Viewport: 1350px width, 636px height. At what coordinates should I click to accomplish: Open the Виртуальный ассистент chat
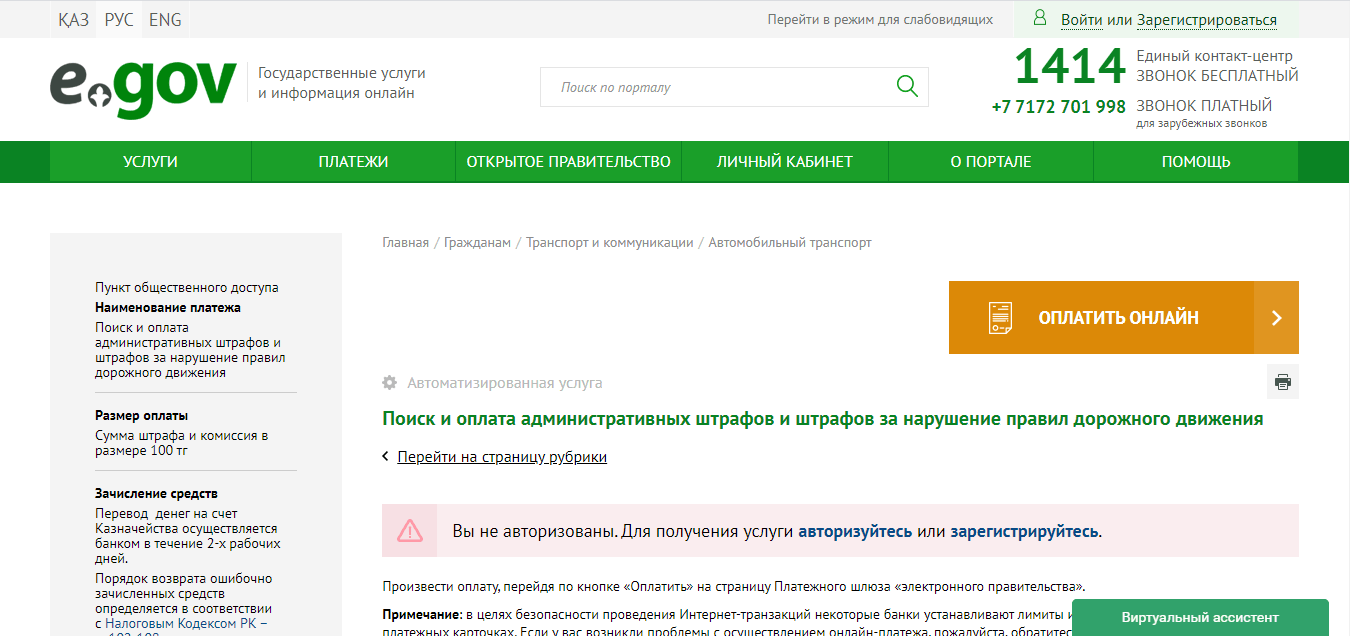coord(1199,617)
